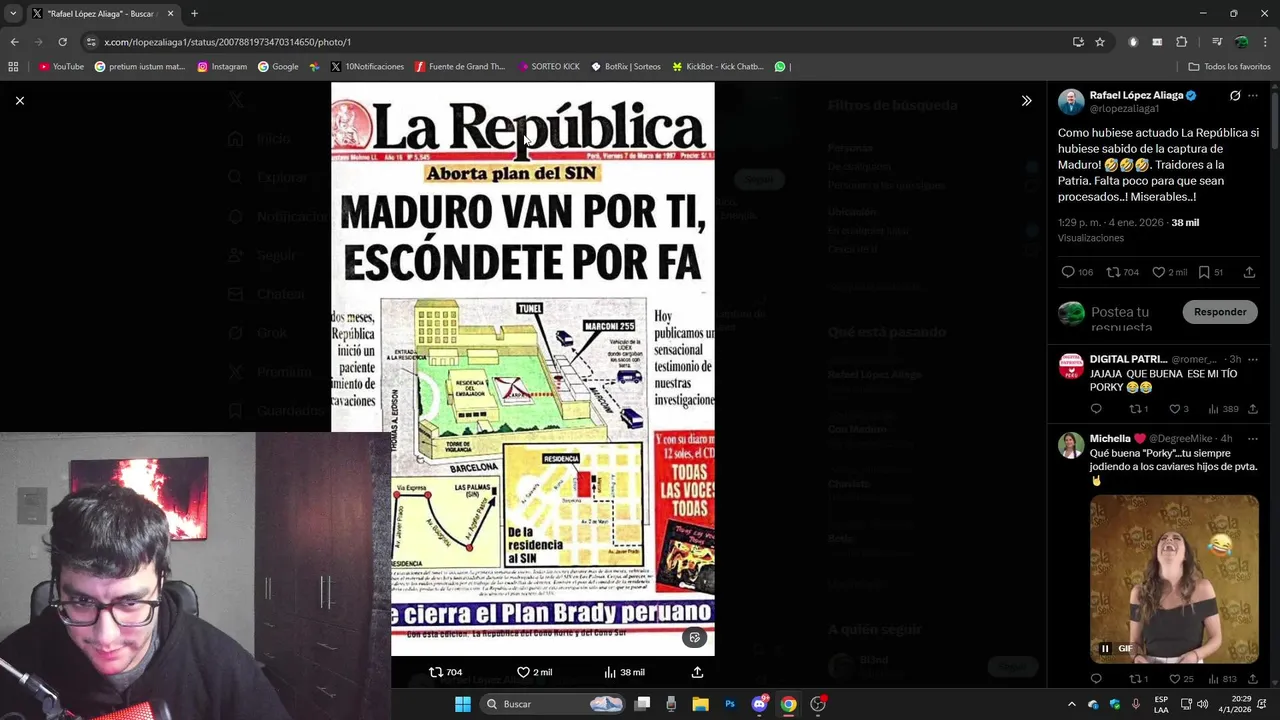Open Rafael López Aliaga name link

point(1136,95)
